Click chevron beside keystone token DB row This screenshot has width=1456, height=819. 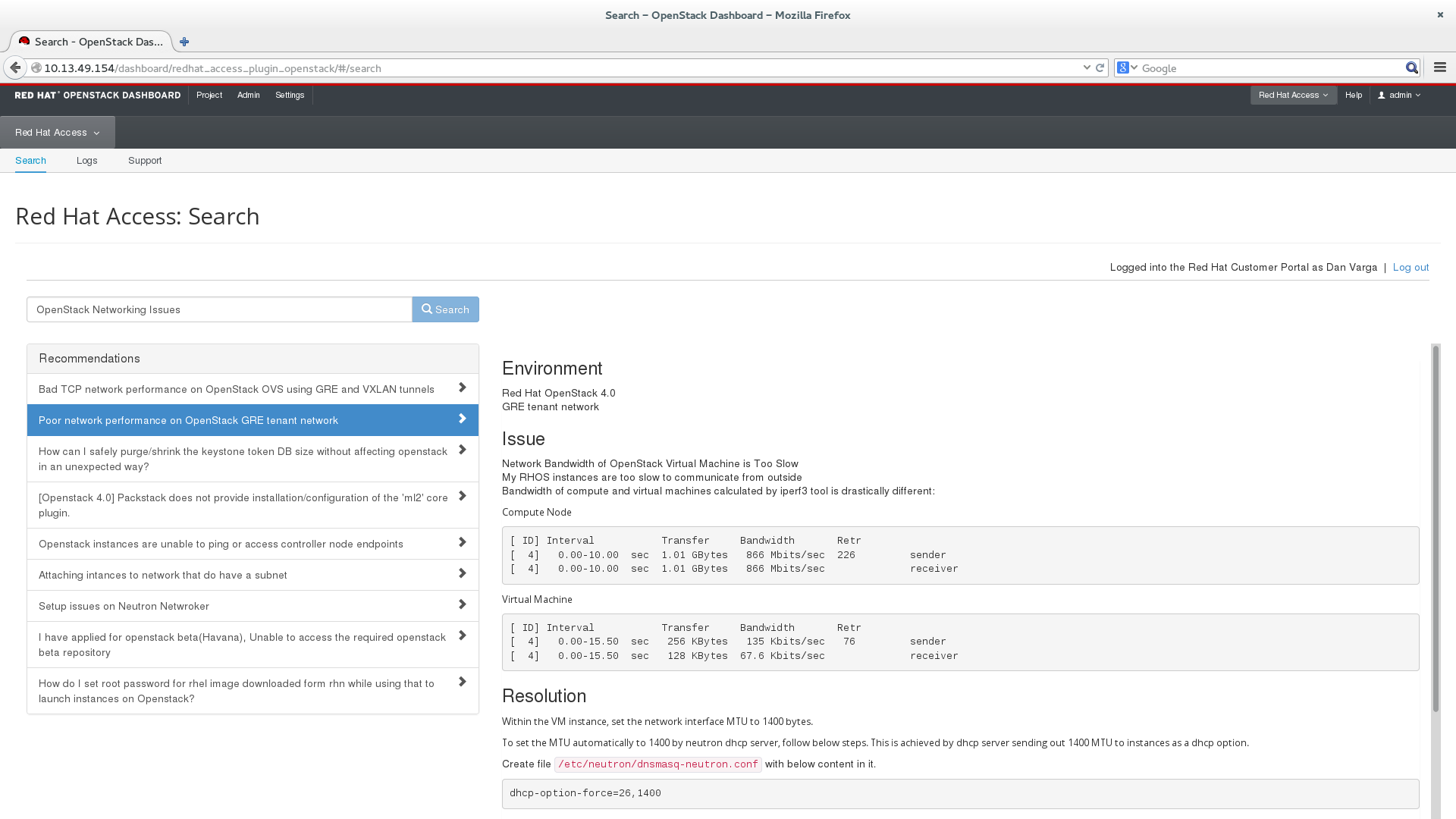pos(462,450)
